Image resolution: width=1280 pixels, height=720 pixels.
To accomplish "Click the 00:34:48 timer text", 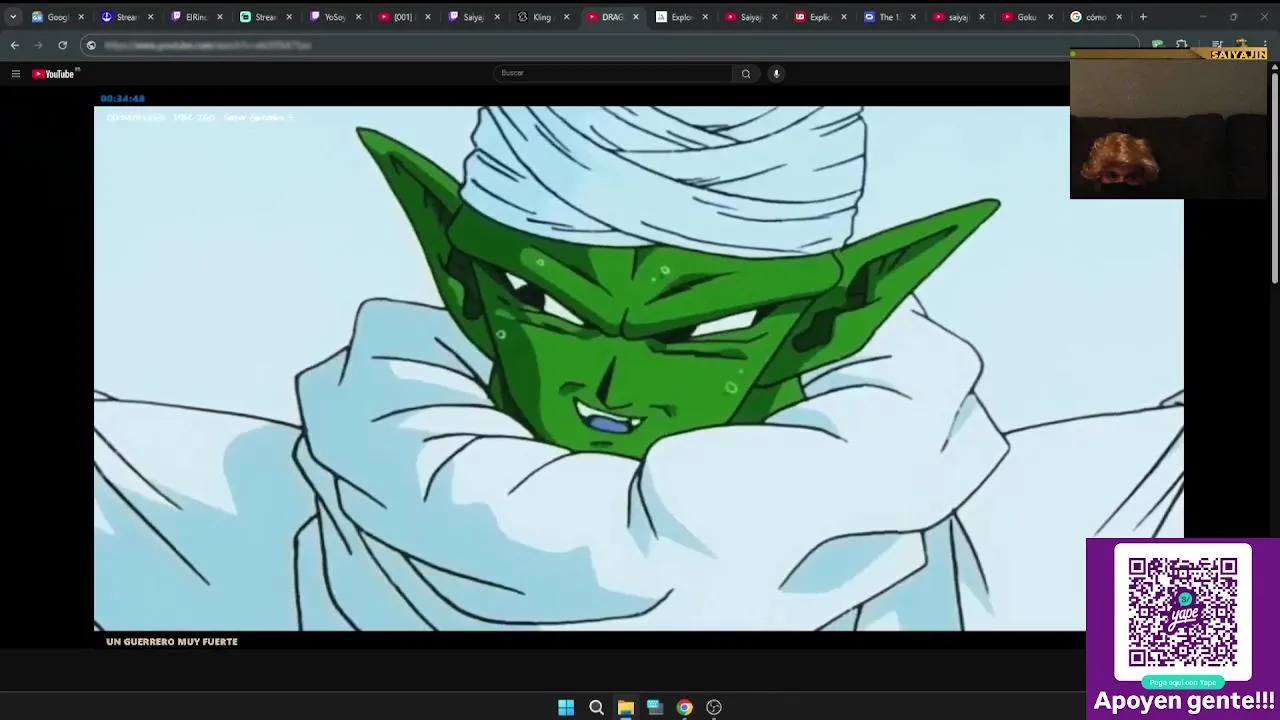I will coord(122,98).
